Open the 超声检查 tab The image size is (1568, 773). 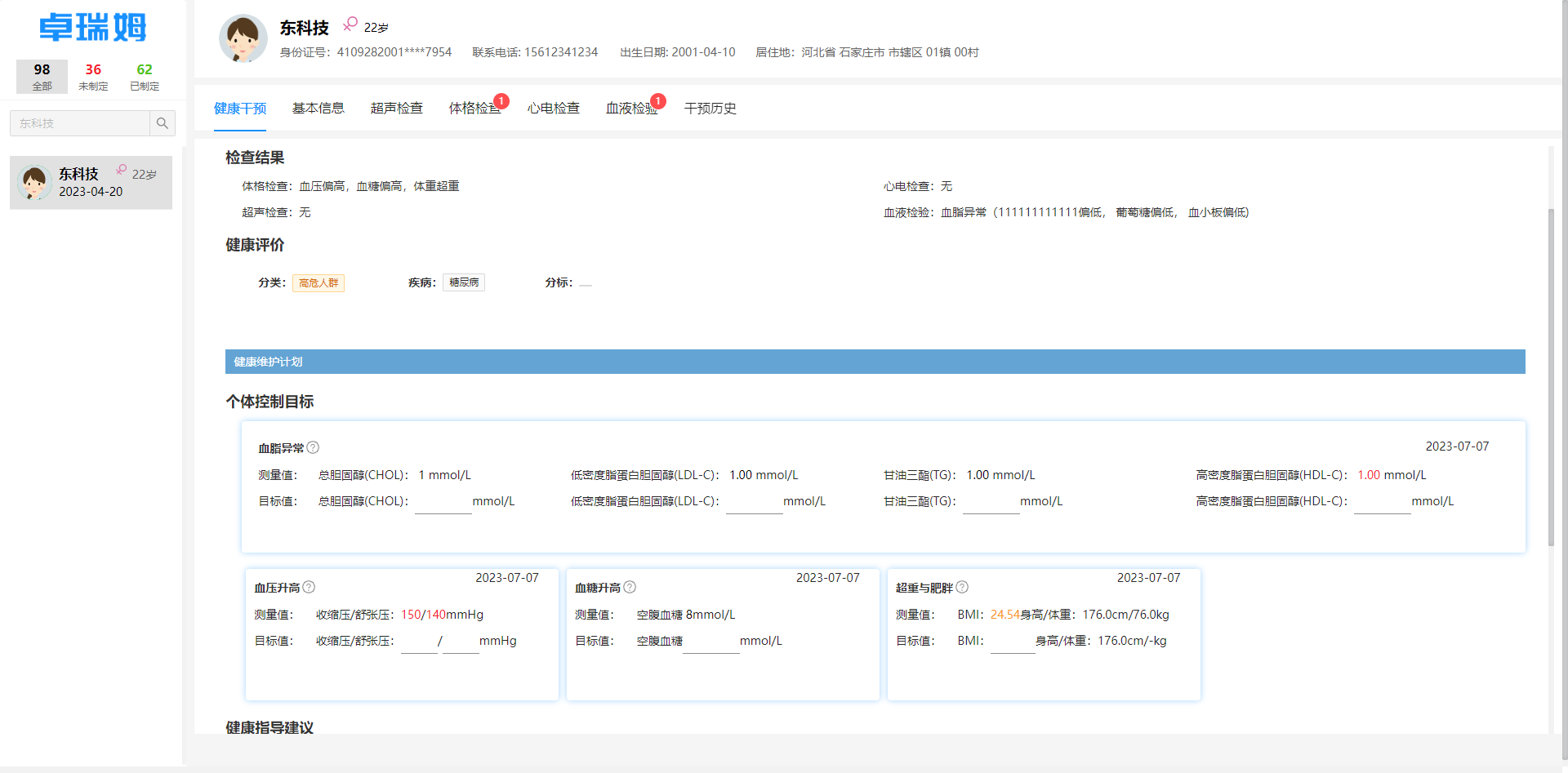[x=396, y=108]
